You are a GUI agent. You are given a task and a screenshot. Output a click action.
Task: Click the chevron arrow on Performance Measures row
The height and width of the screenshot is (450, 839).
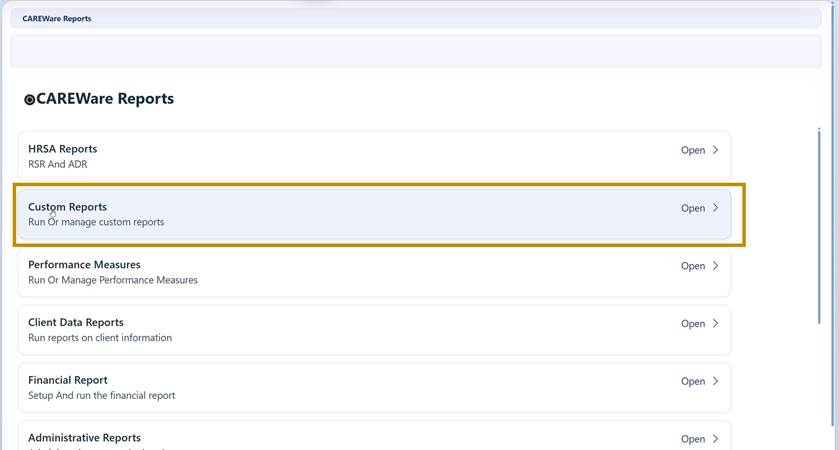[x=715, y=265]
